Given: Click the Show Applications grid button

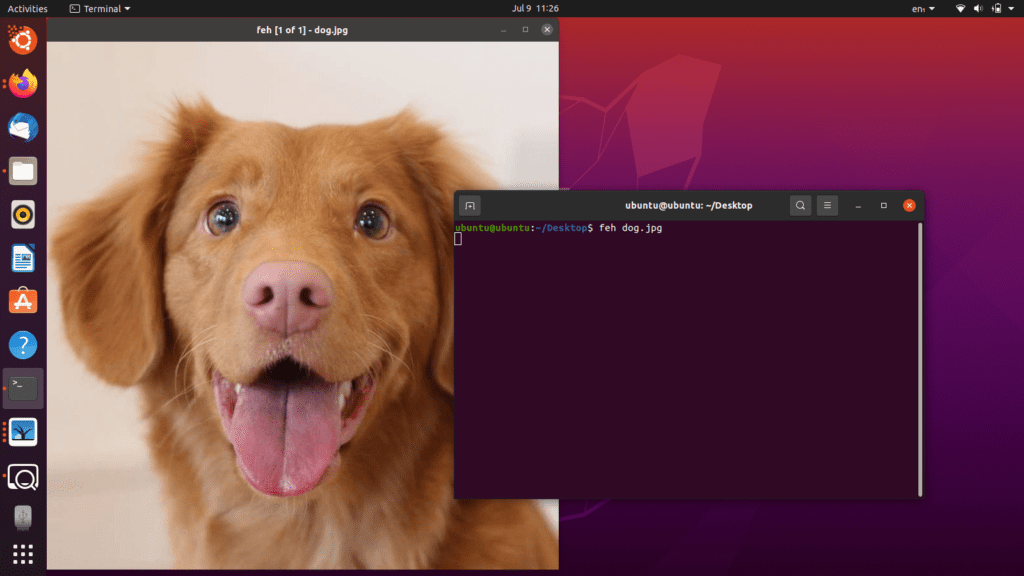Looking at the screenshot, I should tap(22, 553).
